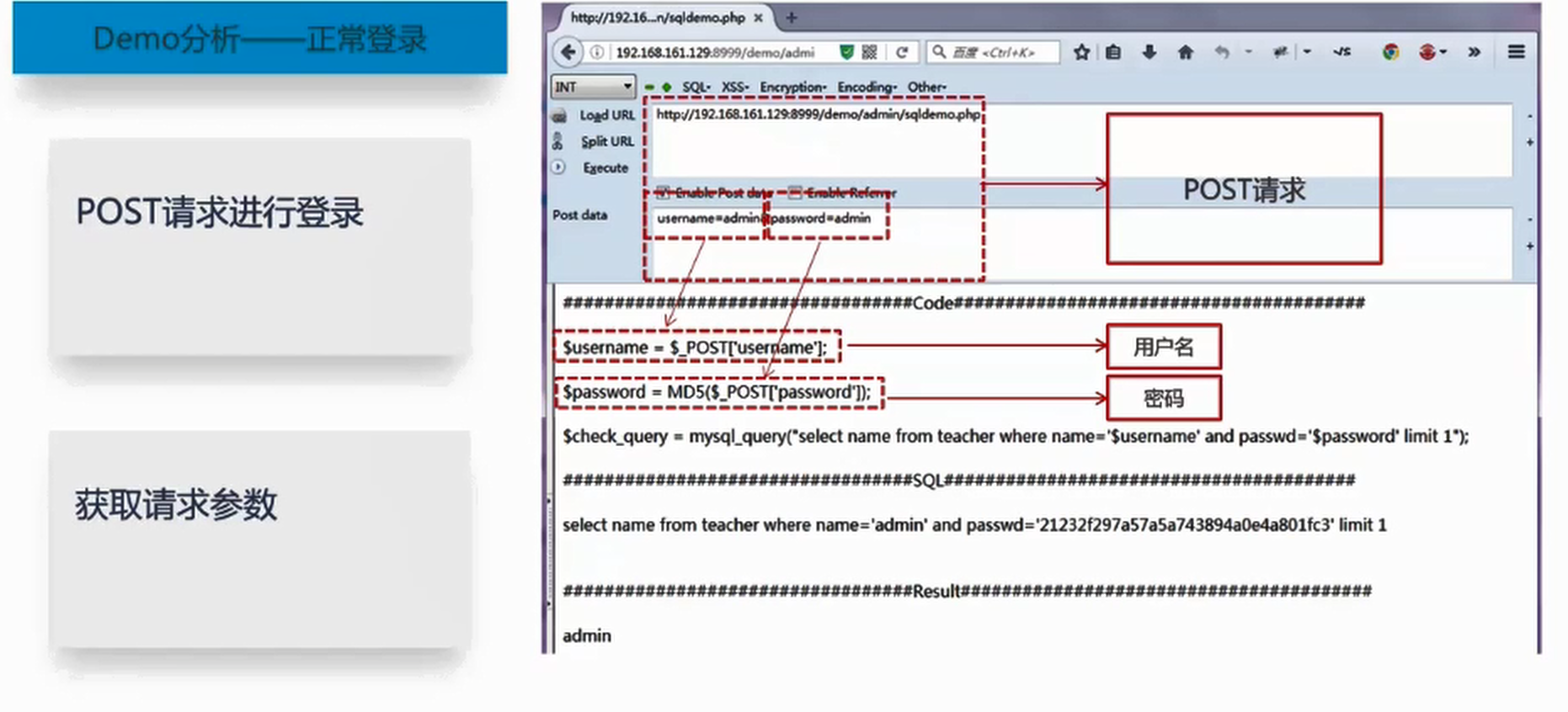Image resolution: width=1568 pixels, height=712 pixels.
Task: Expand the SQL dropdown menu
Action: (x=696, y=87)
